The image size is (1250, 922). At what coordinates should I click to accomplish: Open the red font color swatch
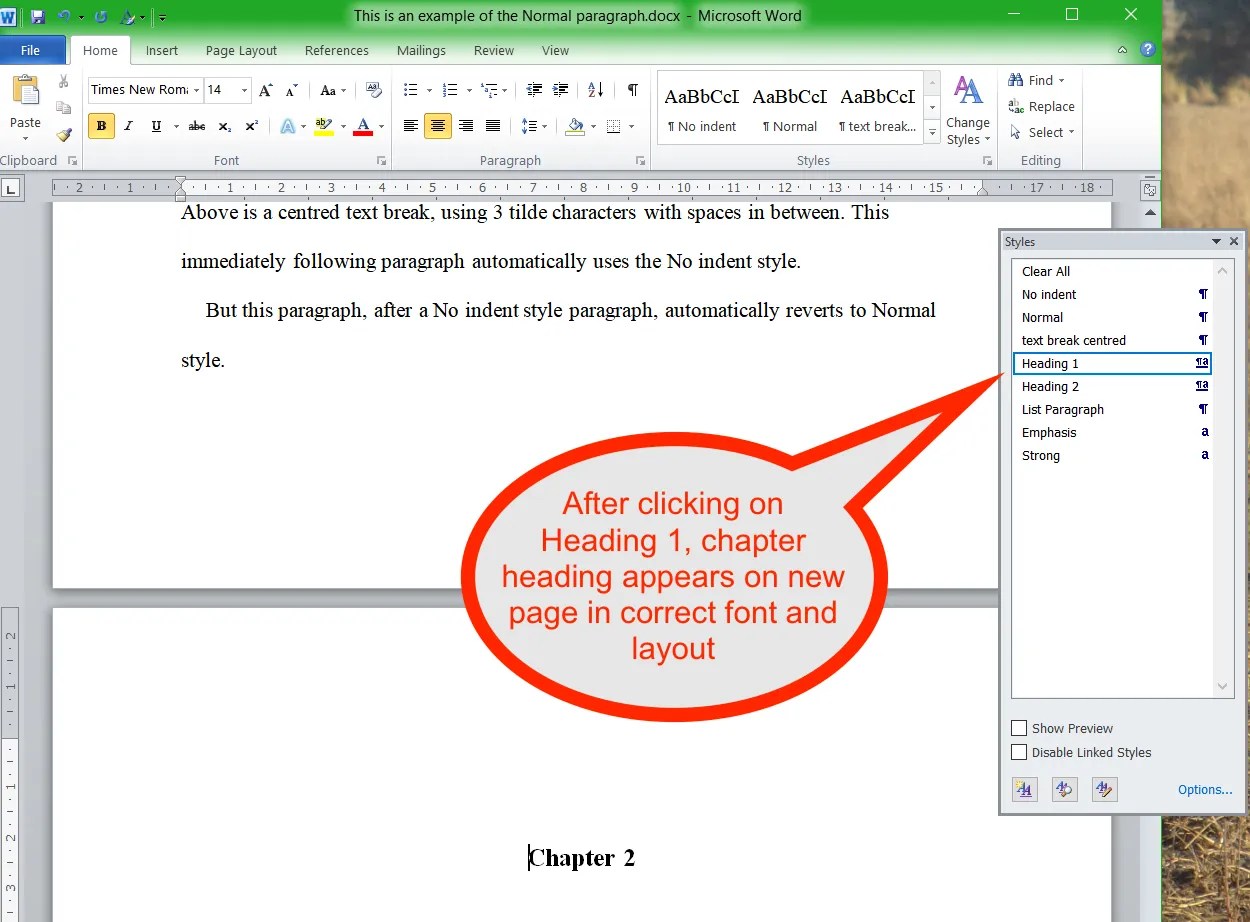pos(362,126)
